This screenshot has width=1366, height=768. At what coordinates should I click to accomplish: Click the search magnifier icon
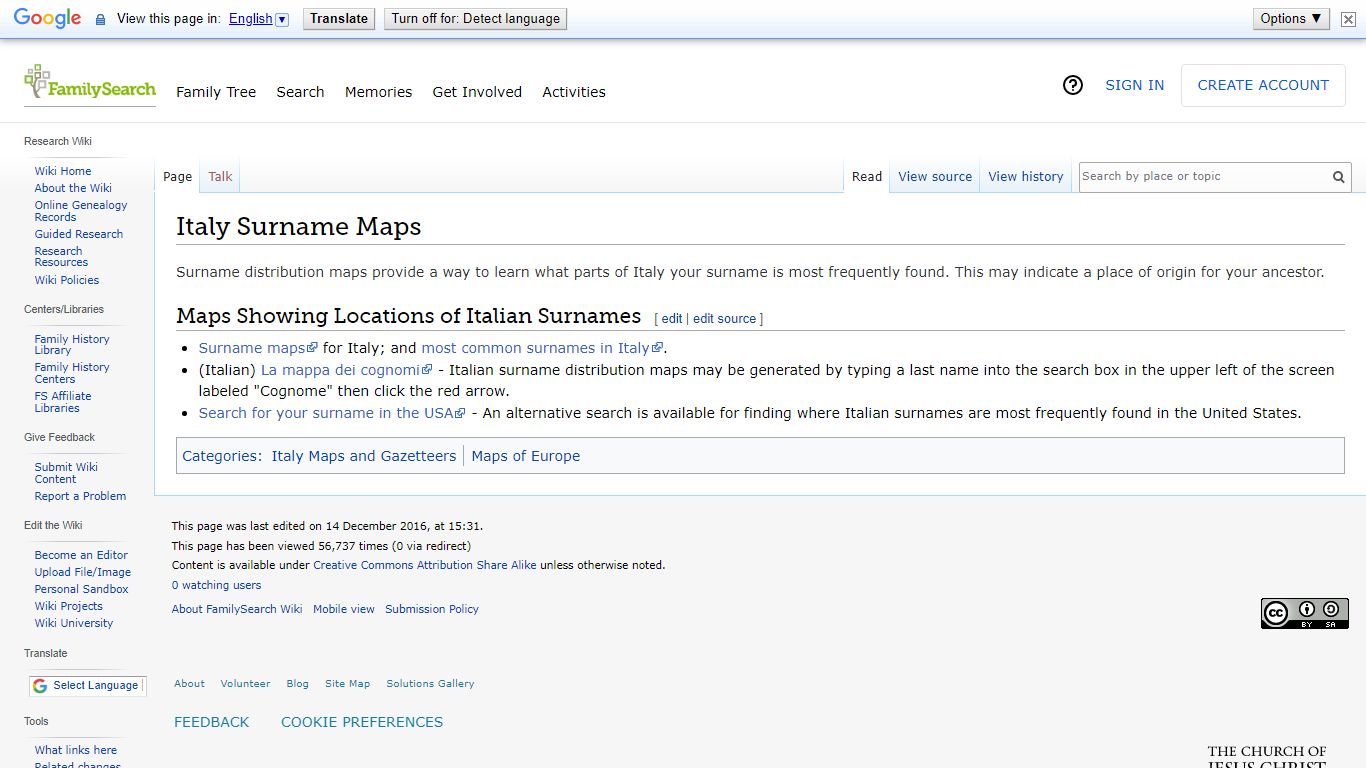(1338, 177)
